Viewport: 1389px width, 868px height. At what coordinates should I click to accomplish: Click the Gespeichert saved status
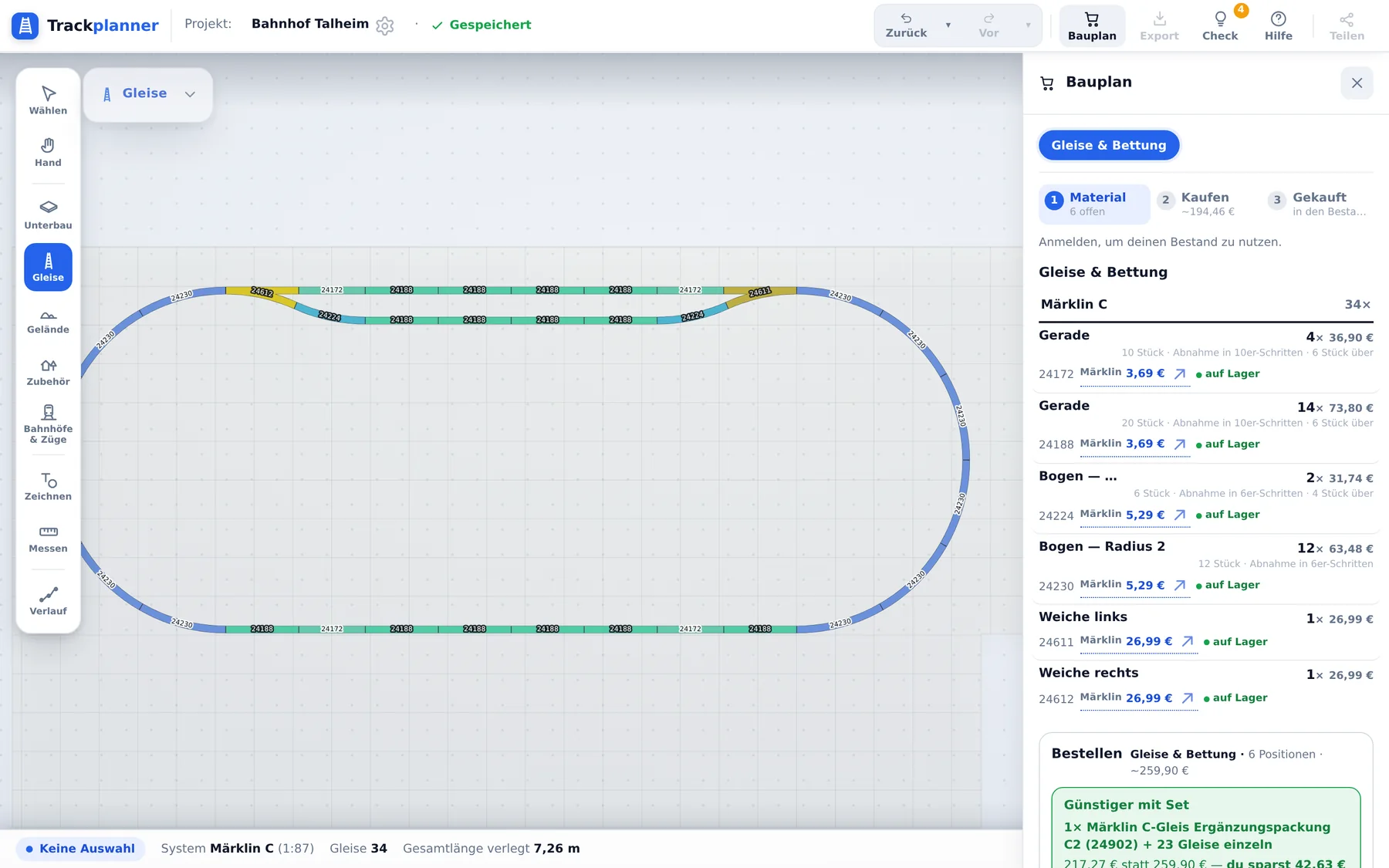pyautogui.click(x=482, y=25)
